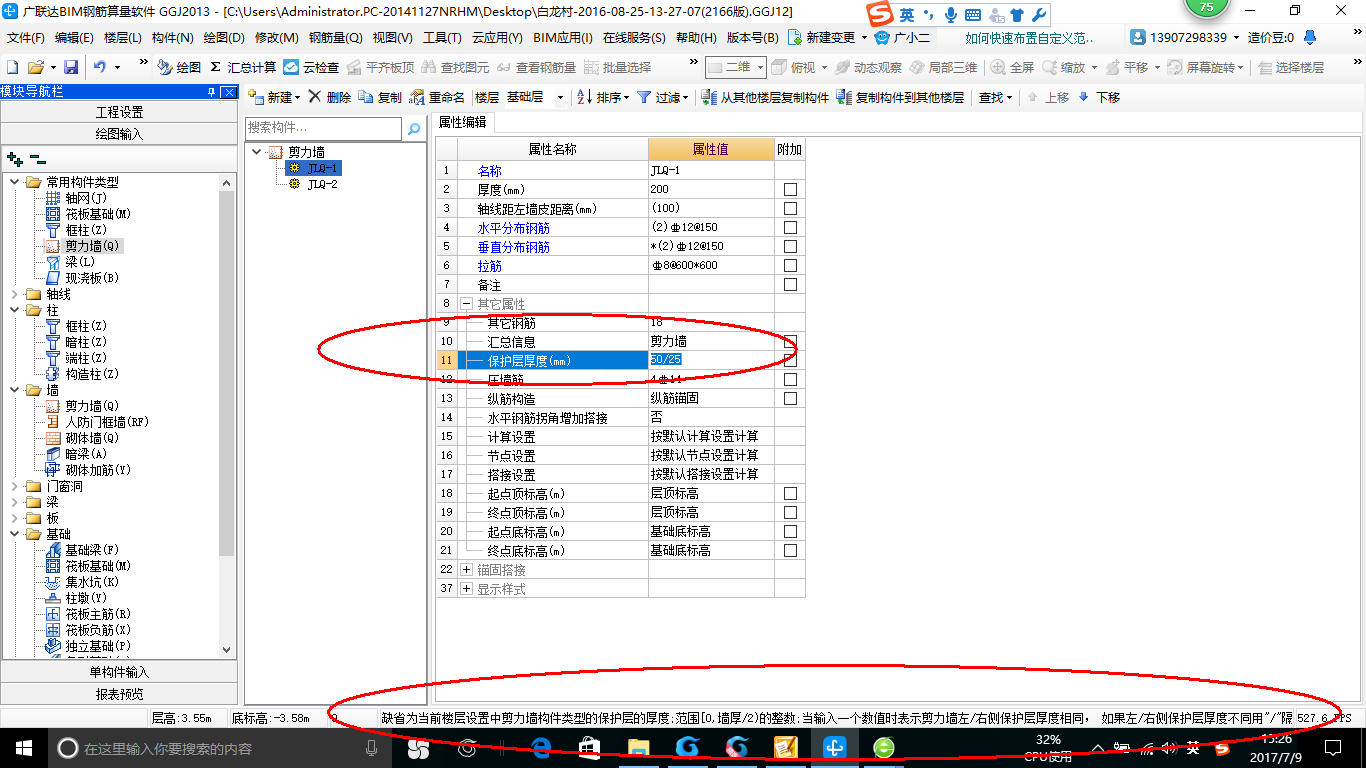Tick 附加 checkbox for 垂直分布钢筋 row
Viewport: 1366px width, 768px height.
click(790, 246)
